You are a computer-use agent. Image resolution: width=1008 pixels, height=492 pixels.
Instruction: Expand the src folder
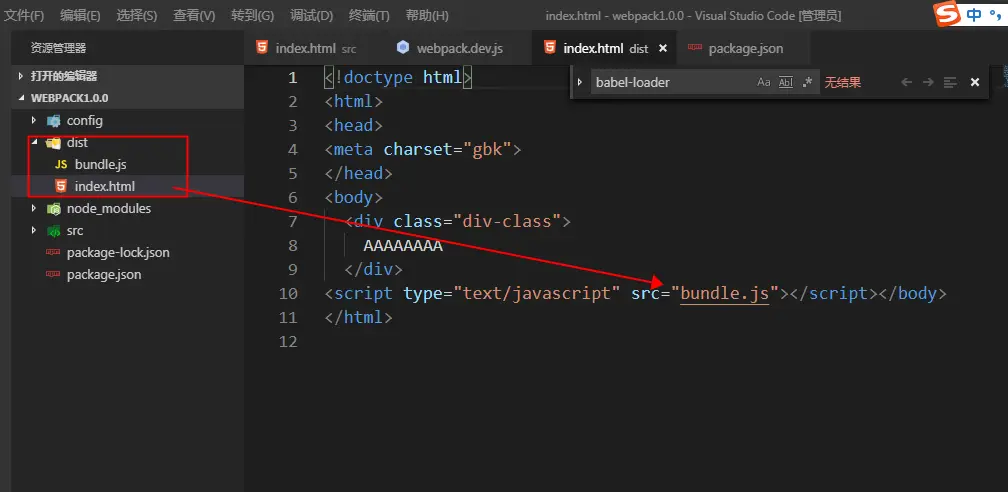[34, 230]
